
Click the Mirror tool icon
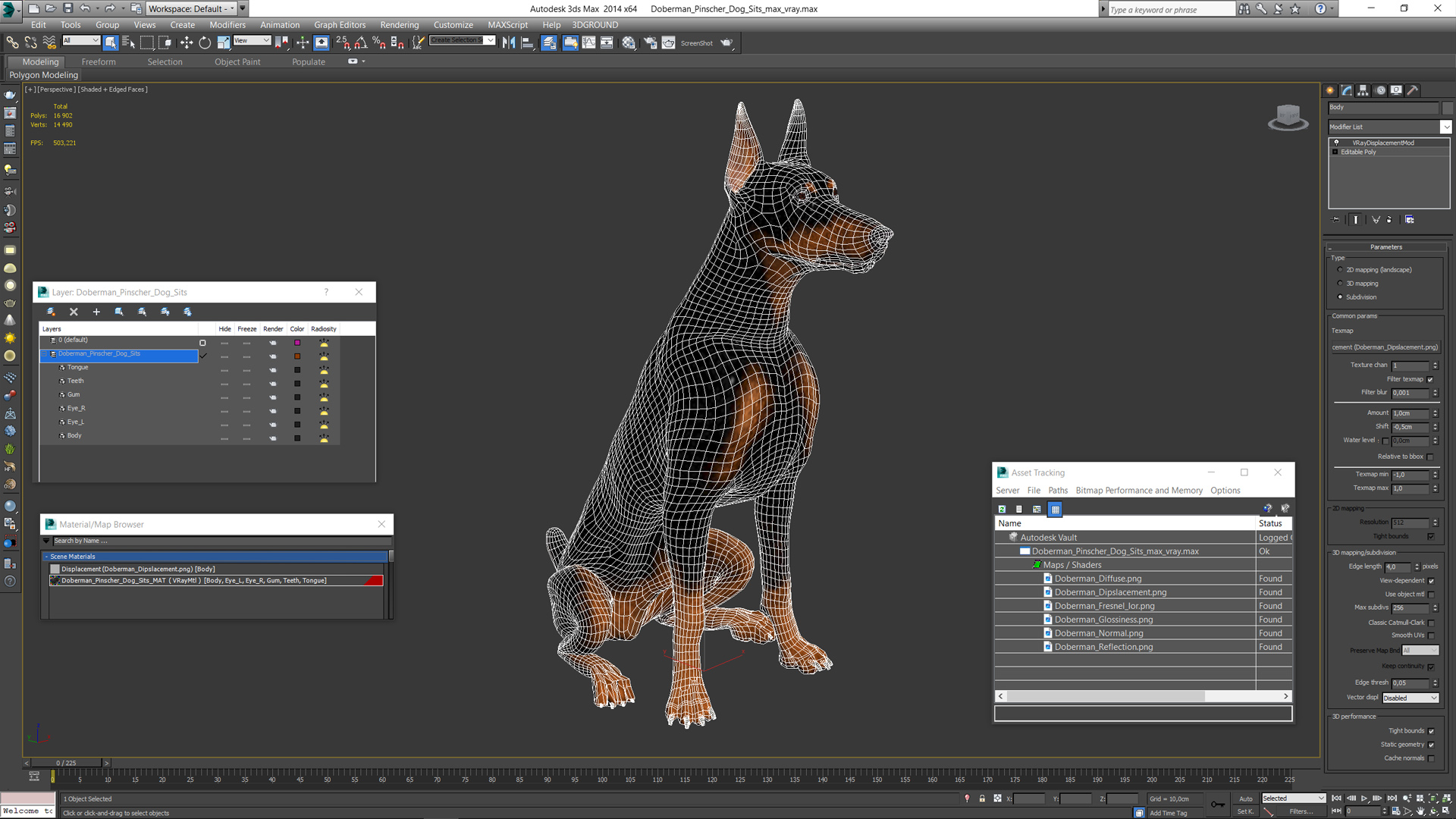click(509, 42)
